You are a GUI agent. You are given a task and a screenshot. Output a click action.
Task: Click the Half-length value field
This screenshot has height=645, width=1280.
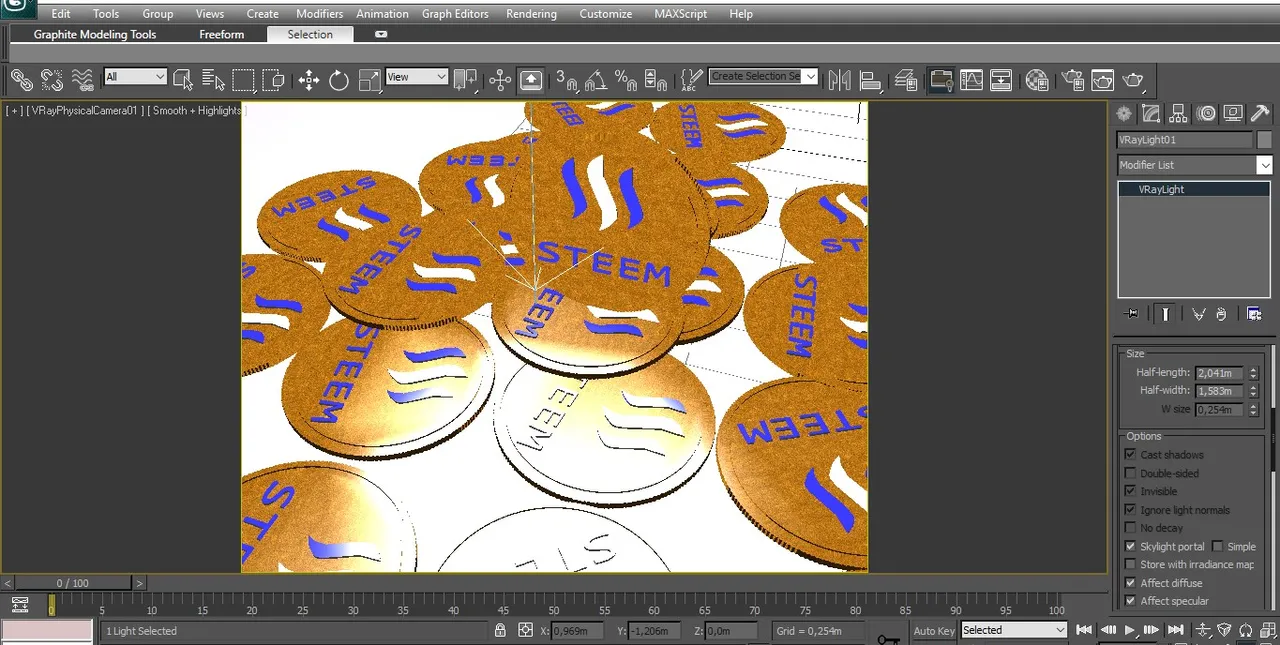[x=1219, y=373]
